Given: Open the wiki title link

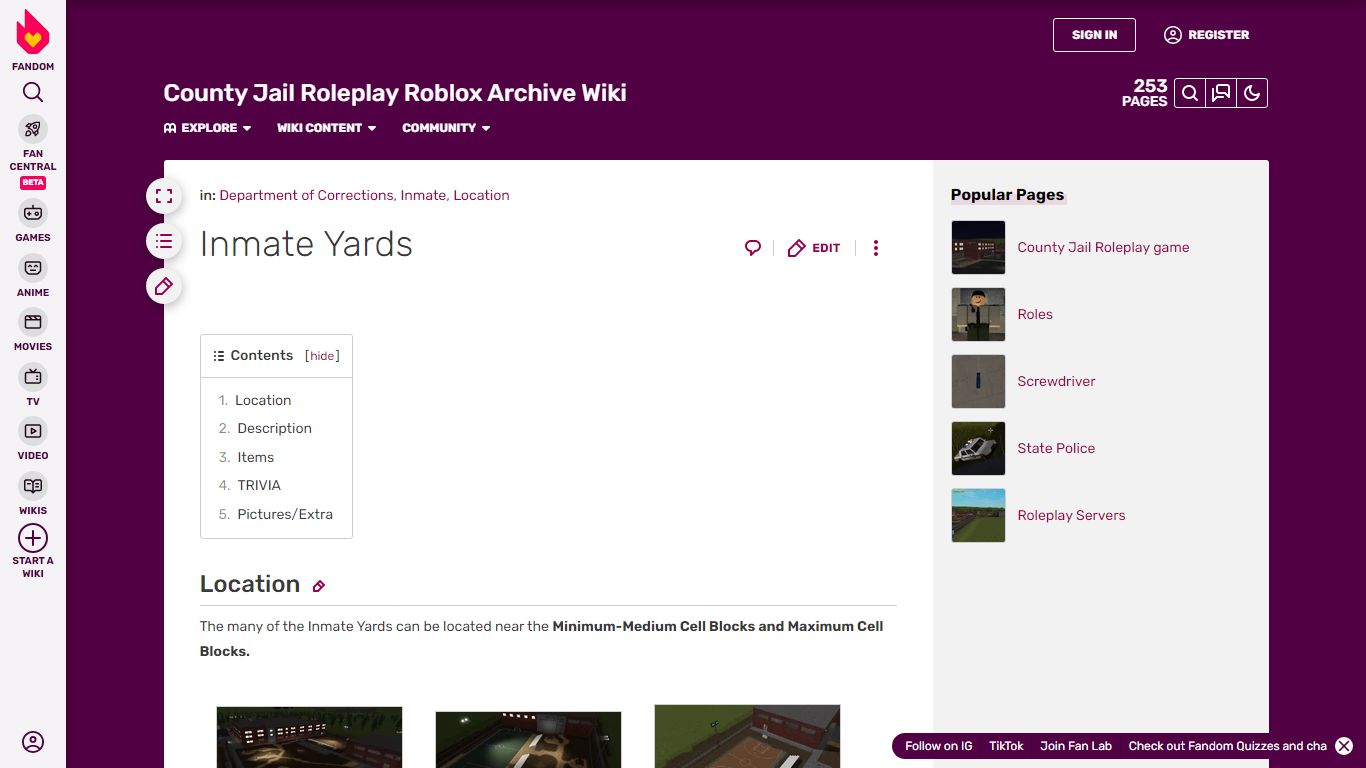Looking at the screenshot, I should (395, 93).
